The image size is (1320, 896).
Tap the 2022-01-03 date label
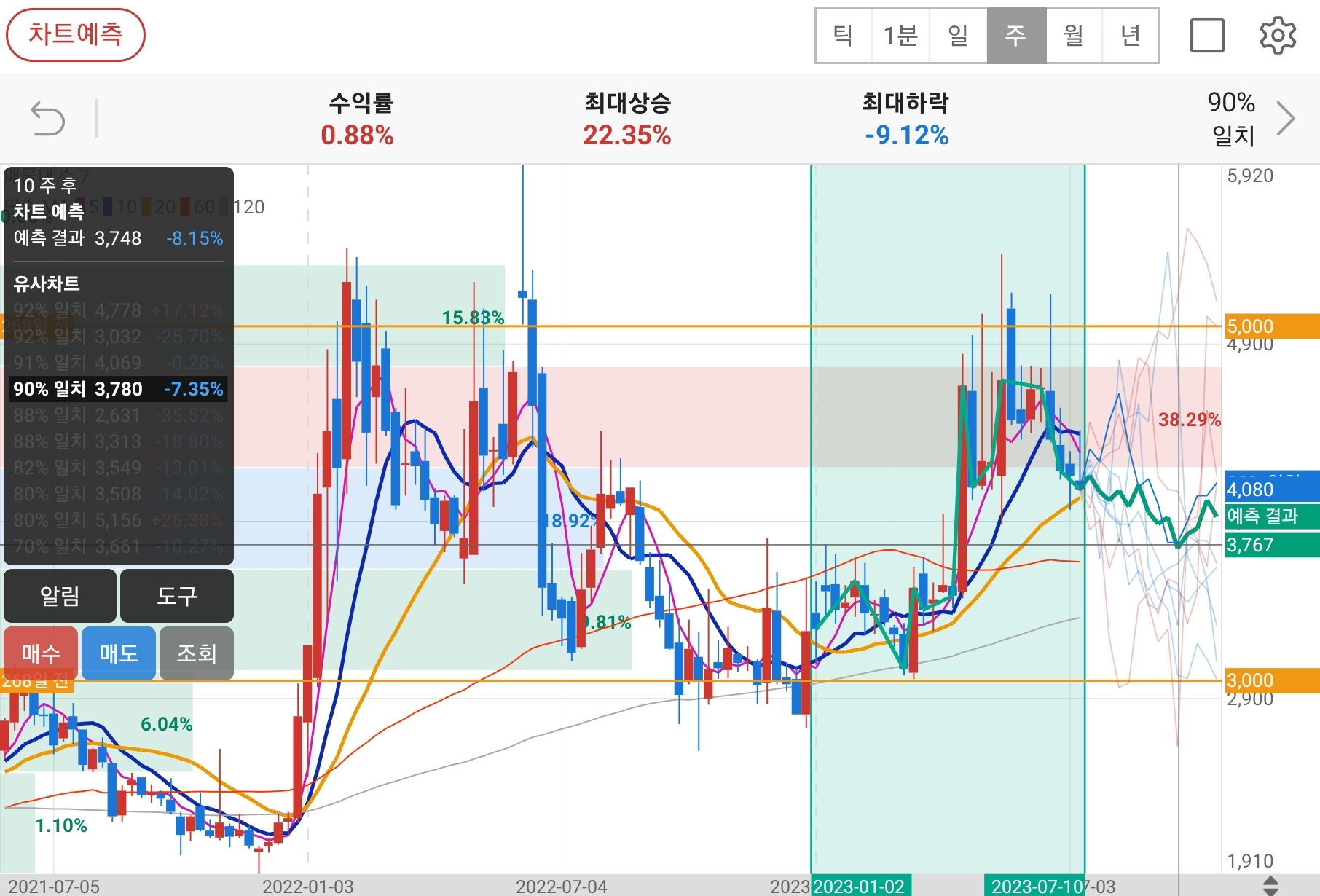[x=307, y=887]
